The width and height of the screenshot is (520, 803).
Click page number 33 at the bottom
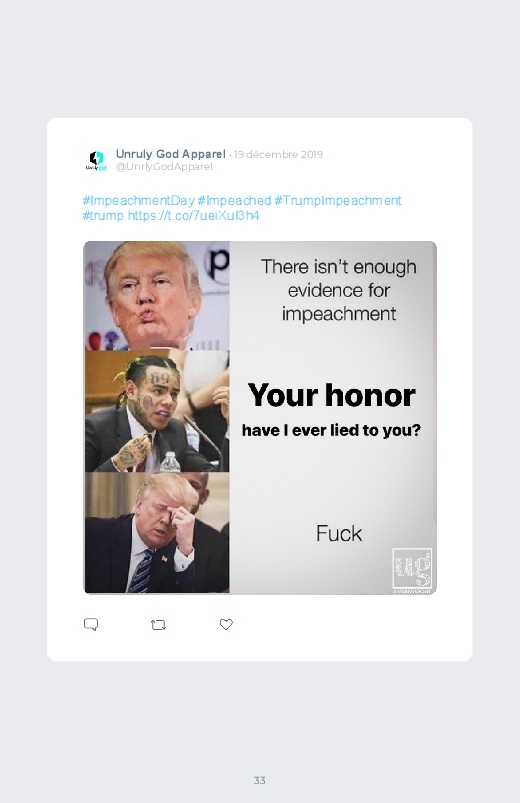[260, 780]
